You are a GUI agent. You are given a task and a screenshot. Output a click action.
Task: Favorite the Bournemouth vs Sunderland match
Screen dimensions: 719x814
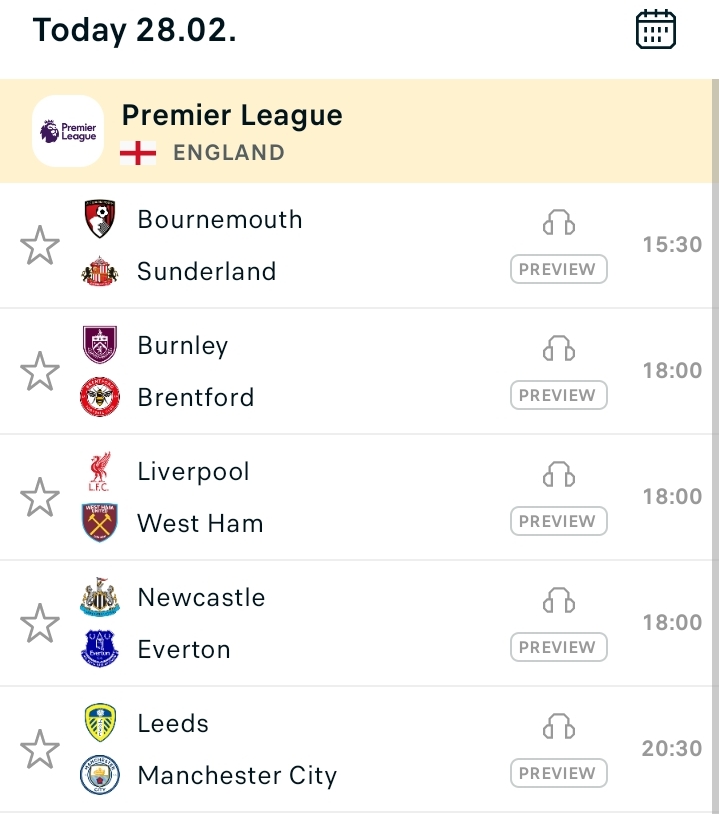tap(40, 246)
